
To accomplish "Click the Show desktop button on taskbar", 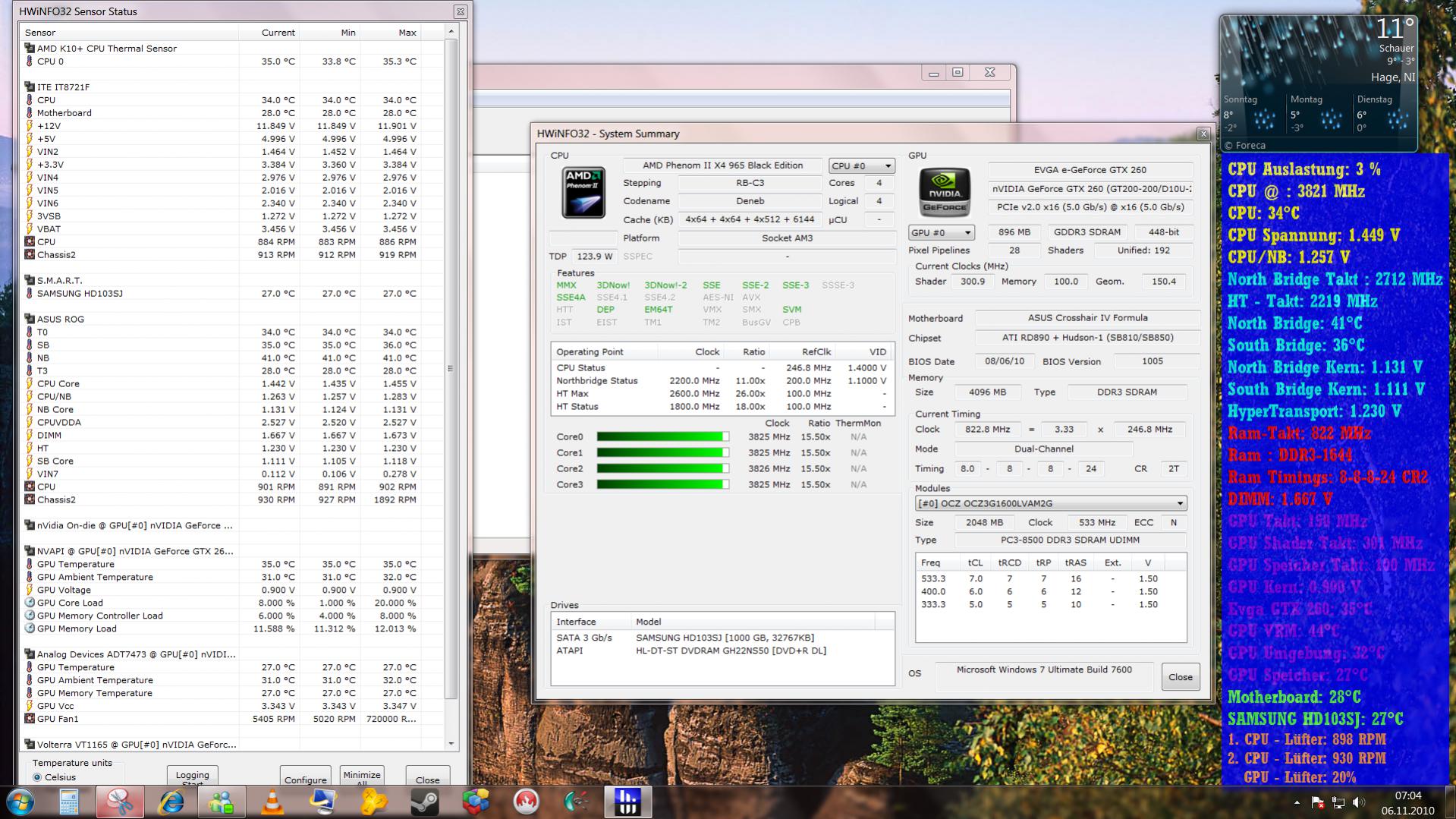I will pyautogui.click(x=1451, y=802).
